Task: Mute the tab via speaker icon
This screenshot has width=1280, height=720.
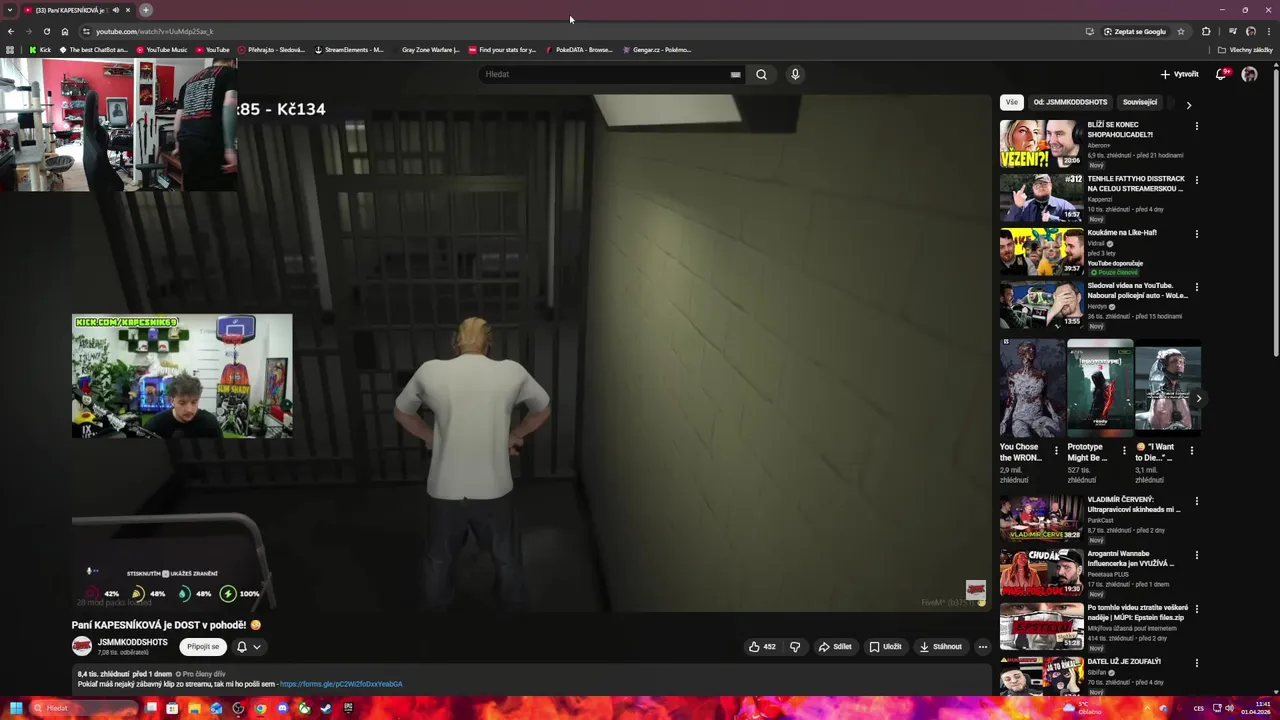Action: pyautogui.click(x=115, y=10)
